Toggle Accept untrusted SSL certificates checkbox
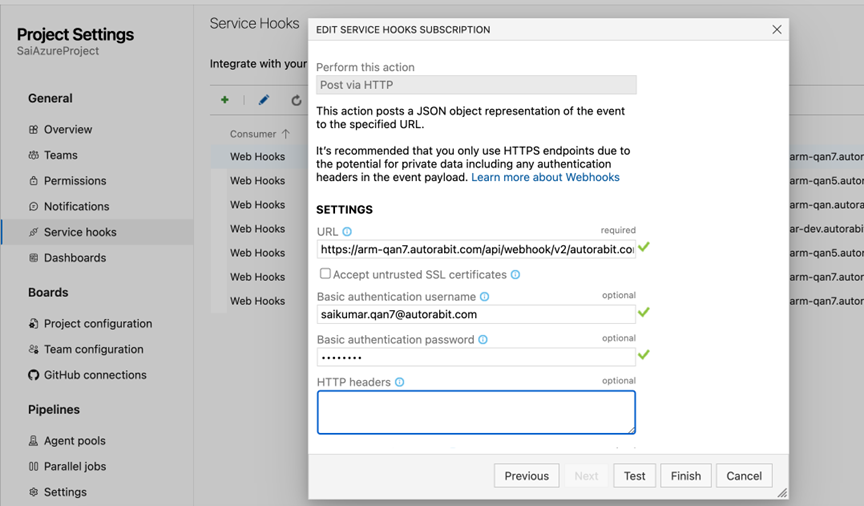 click(326, 273)
